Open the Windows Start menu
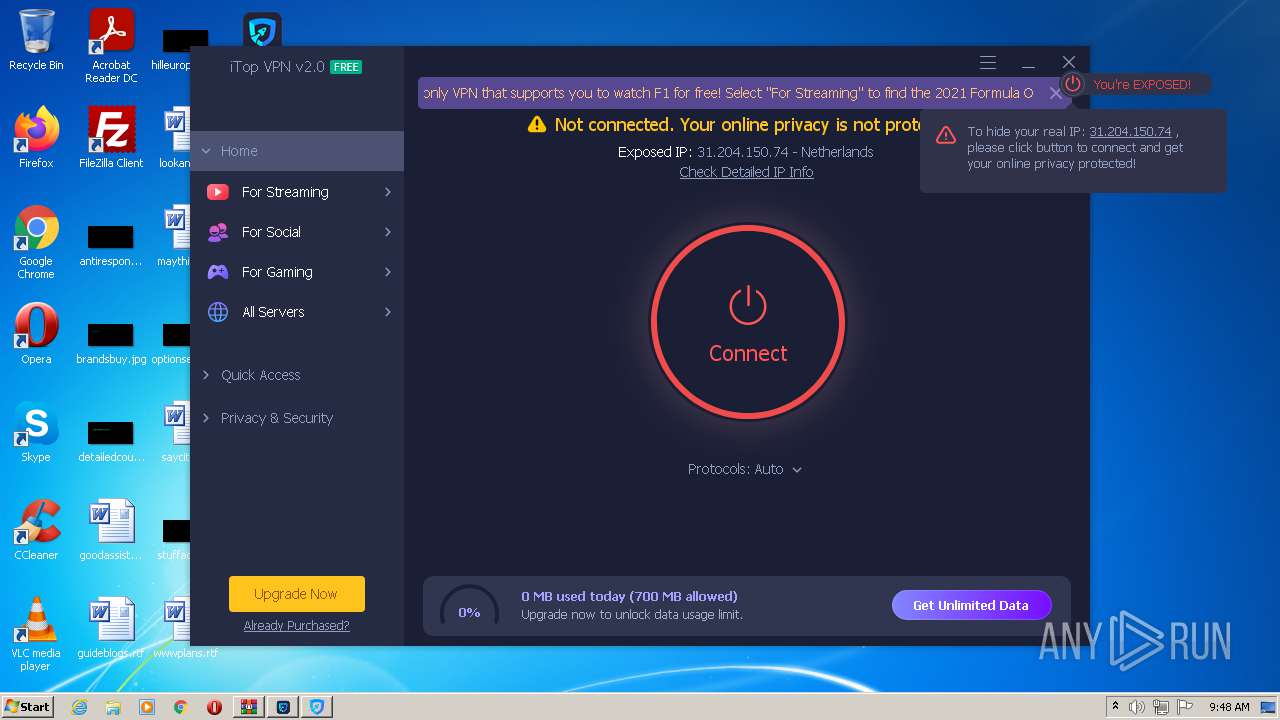 27,707
